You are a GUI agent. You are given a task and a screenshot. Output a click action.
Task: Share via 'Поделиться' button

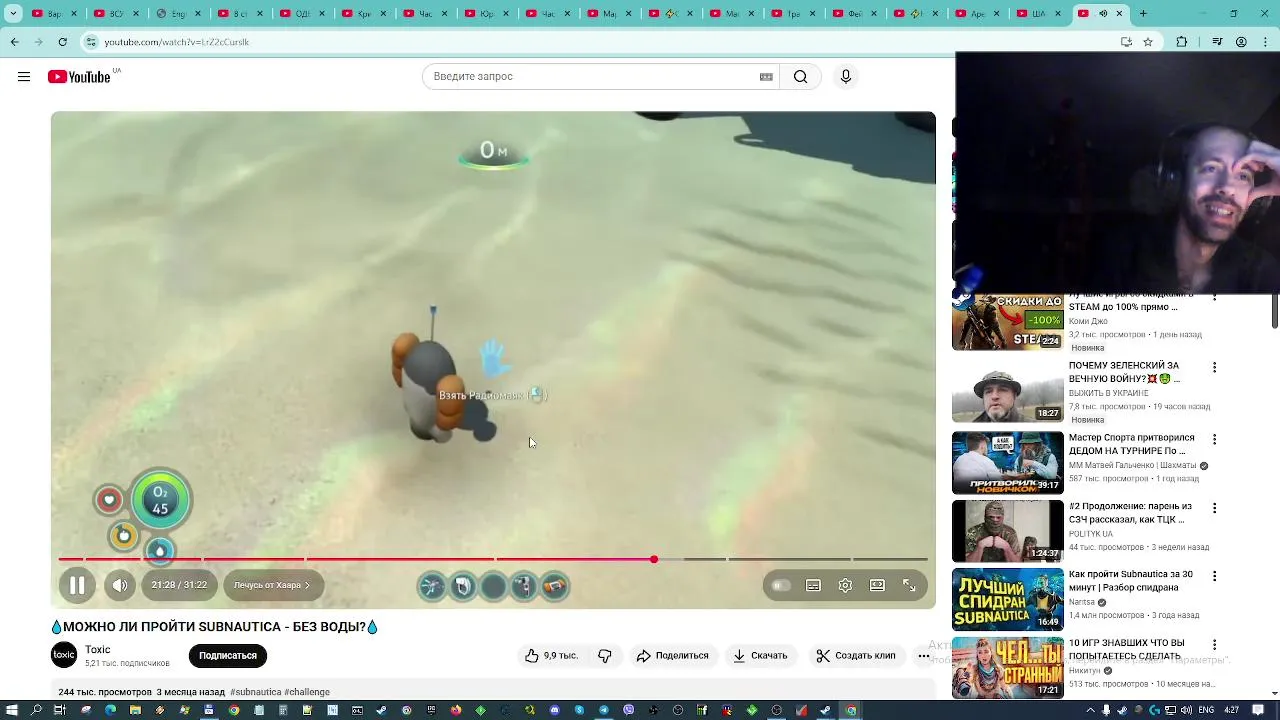coord(672,656)
